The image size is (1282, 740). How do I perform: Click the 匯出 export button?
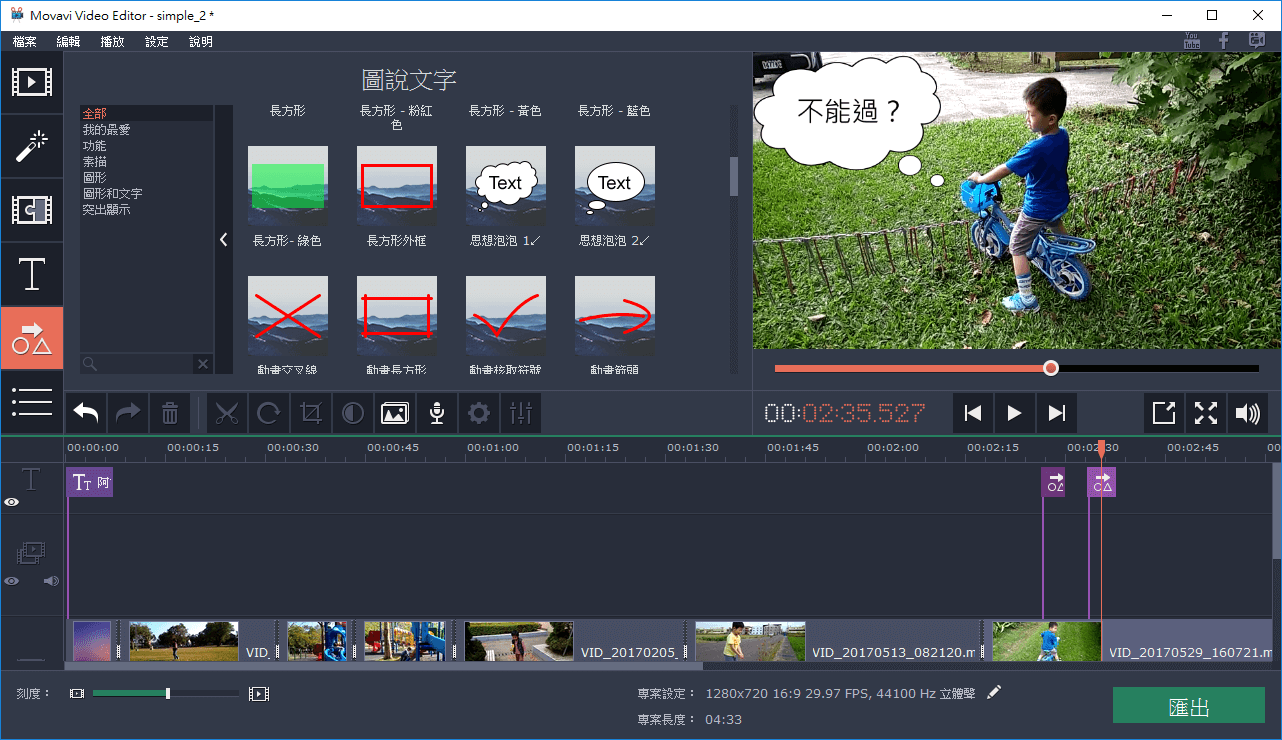(1188, 705)
